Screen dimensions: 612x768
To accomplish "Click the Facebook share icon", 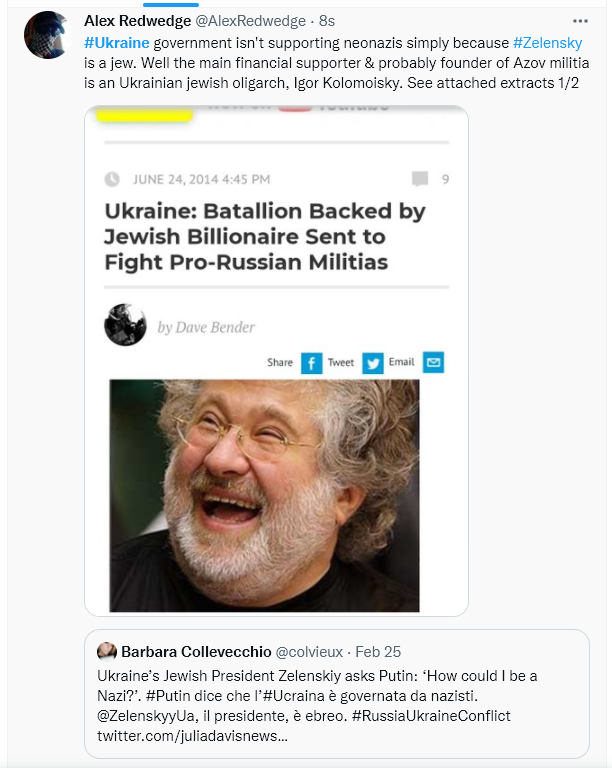I will pos(312,362).
